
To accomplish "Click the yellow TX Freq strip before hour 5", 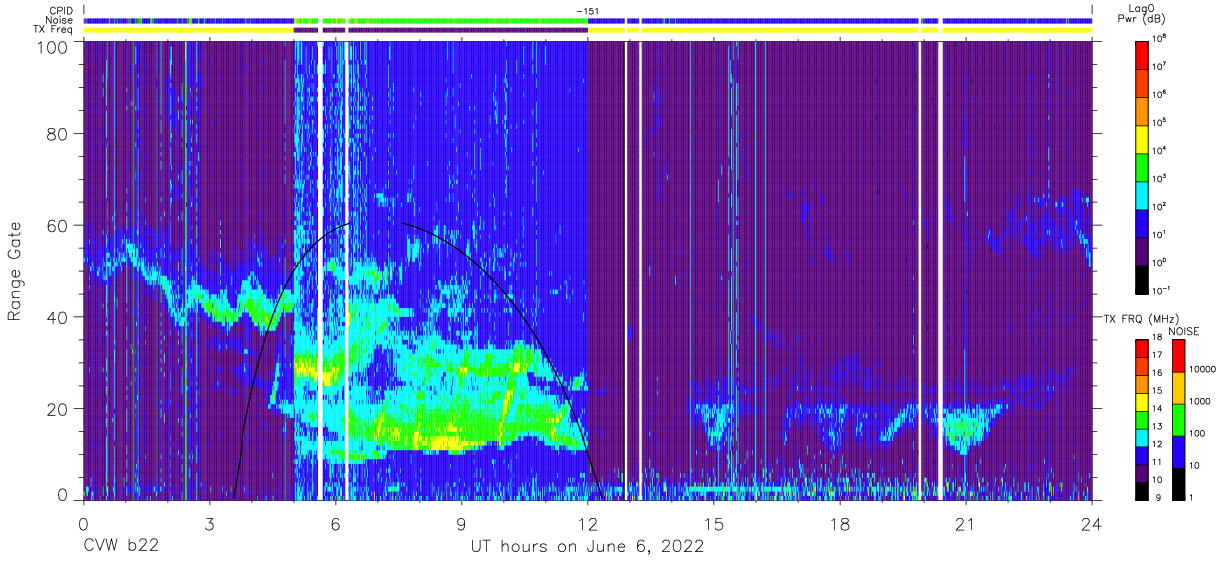I will (x=189, y=30).
